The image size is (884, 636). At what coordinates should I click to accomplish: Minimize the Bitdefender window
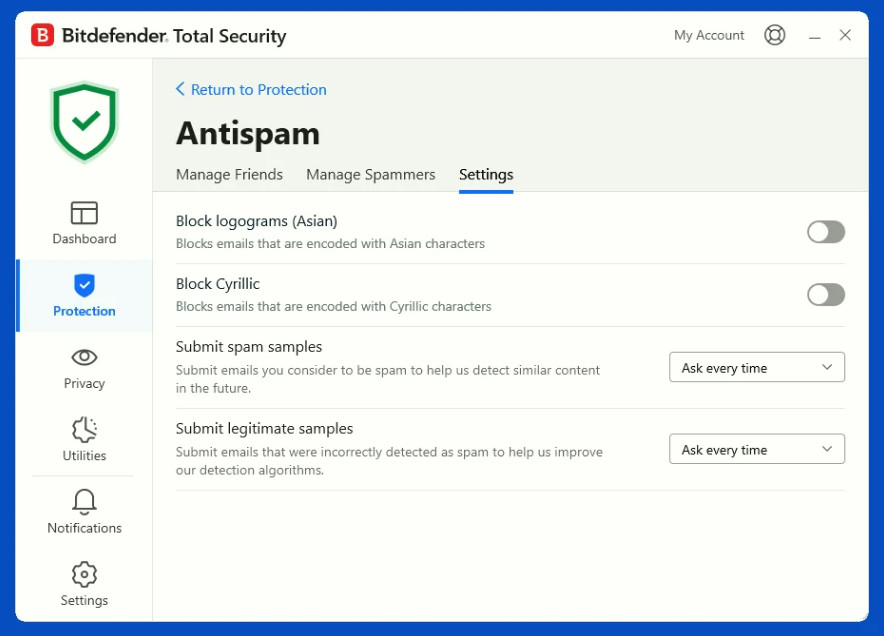[814, 36]
